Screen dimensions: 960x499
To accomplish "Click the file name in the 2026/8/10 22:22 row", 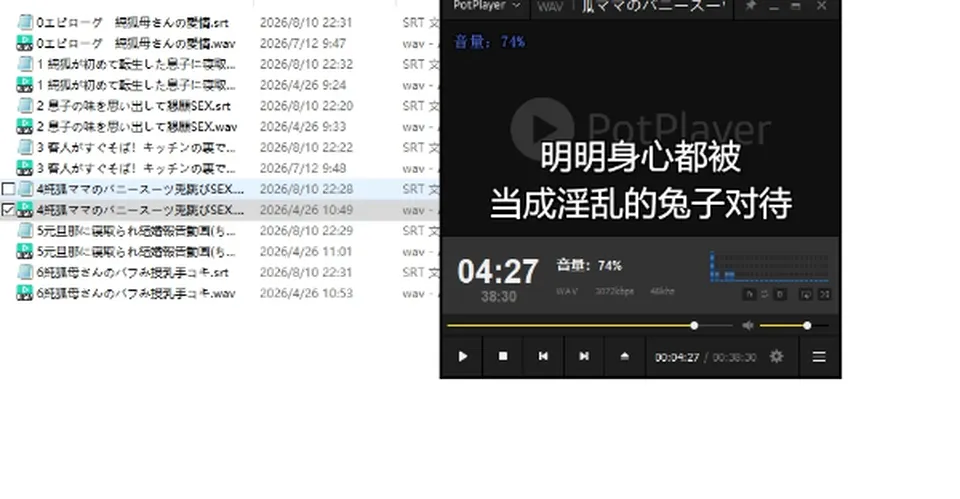I will click(x=136, y=148).
